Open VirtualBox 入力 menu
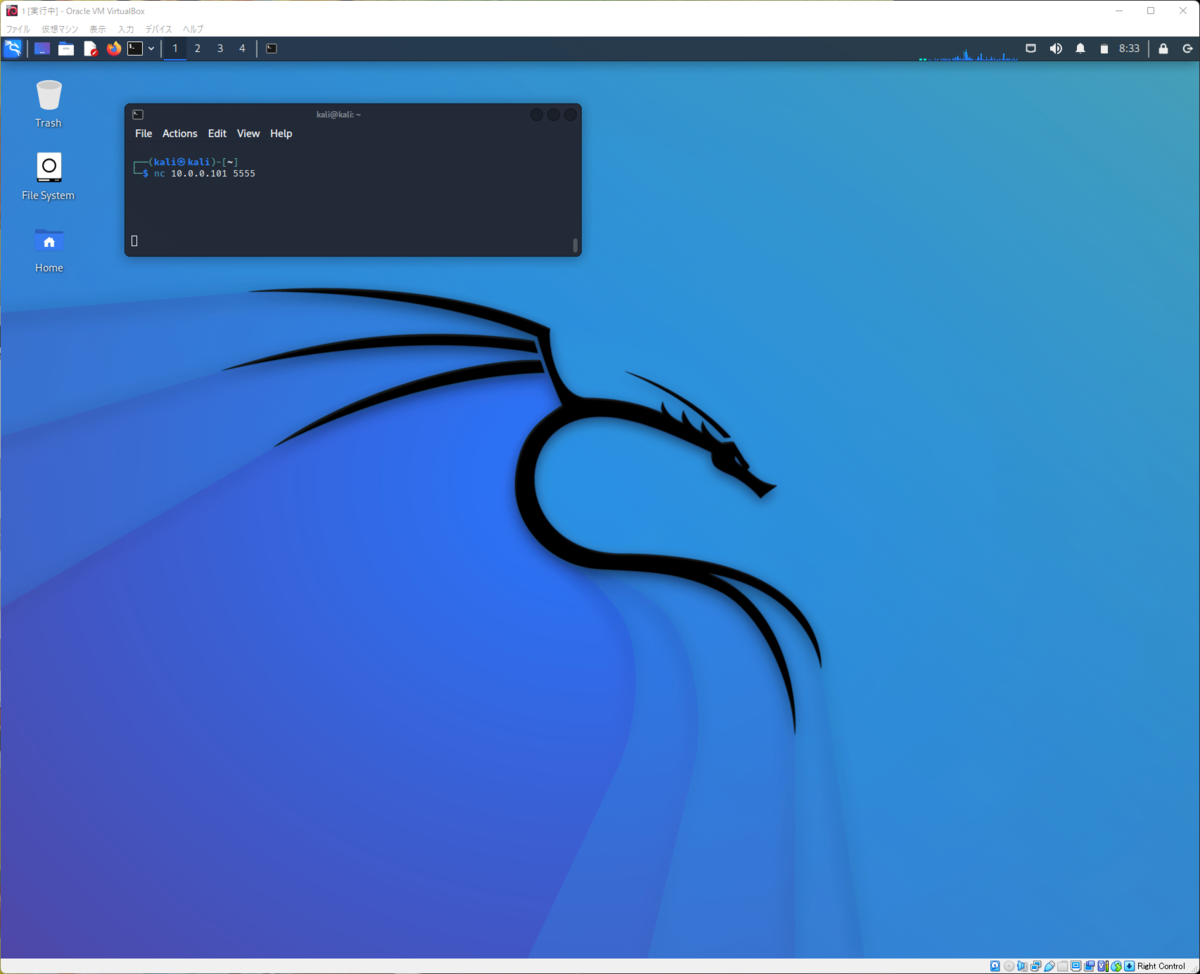 (126, 29)
